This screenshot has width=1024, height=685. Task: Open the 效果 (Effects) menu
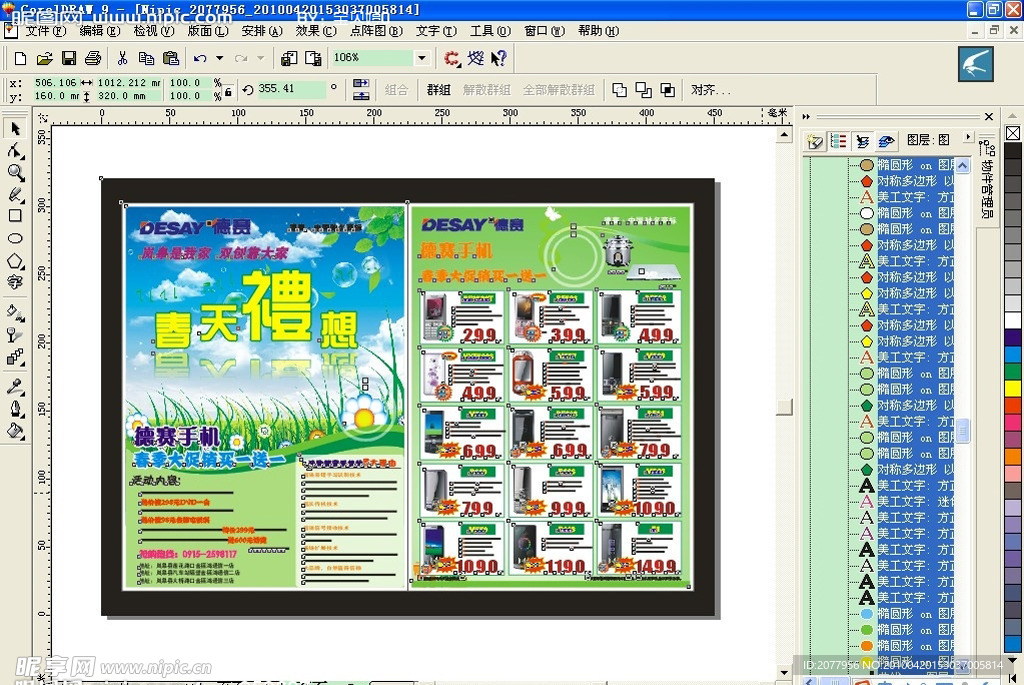pos(315,31)
